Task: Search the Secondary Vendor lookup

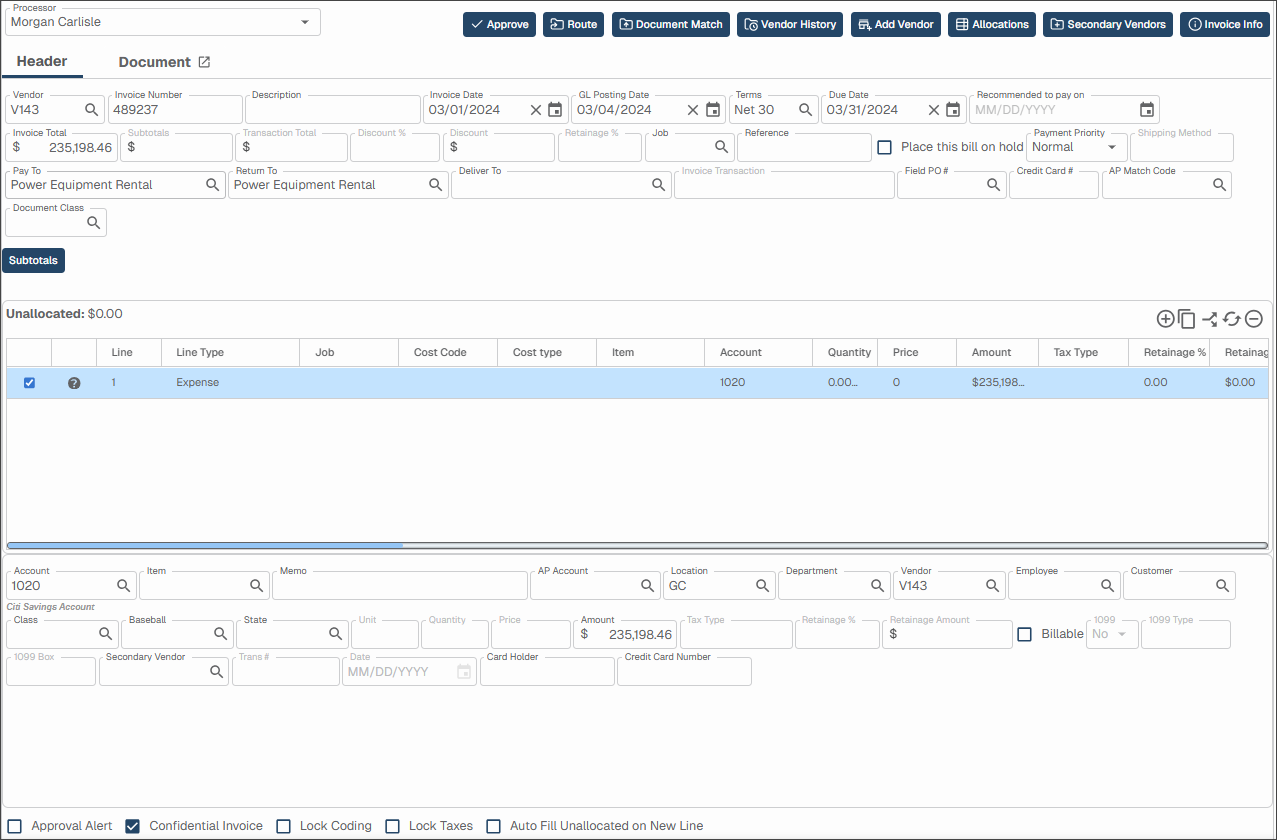Action: tap(217, 671)
